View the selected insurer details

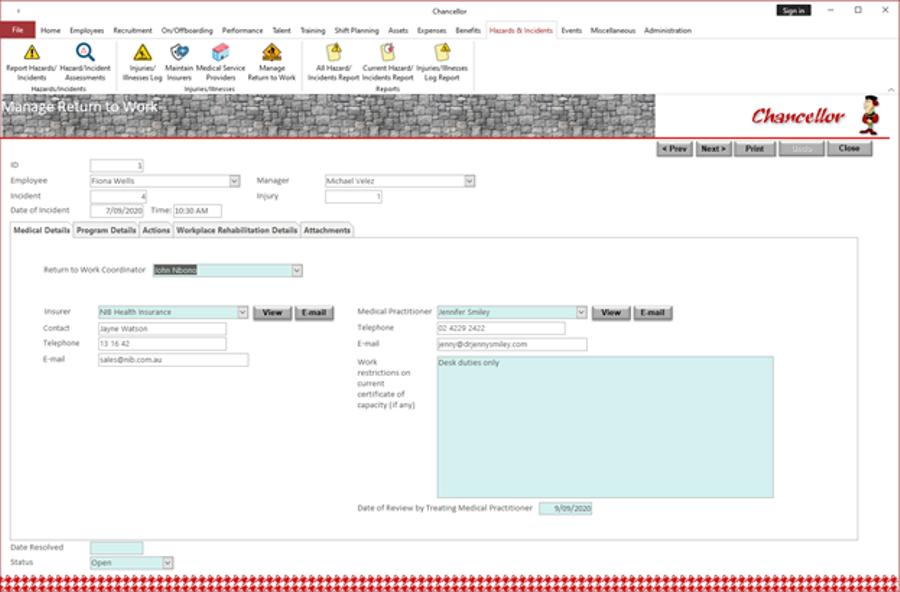pyautogui.click(x=272, y=313)
